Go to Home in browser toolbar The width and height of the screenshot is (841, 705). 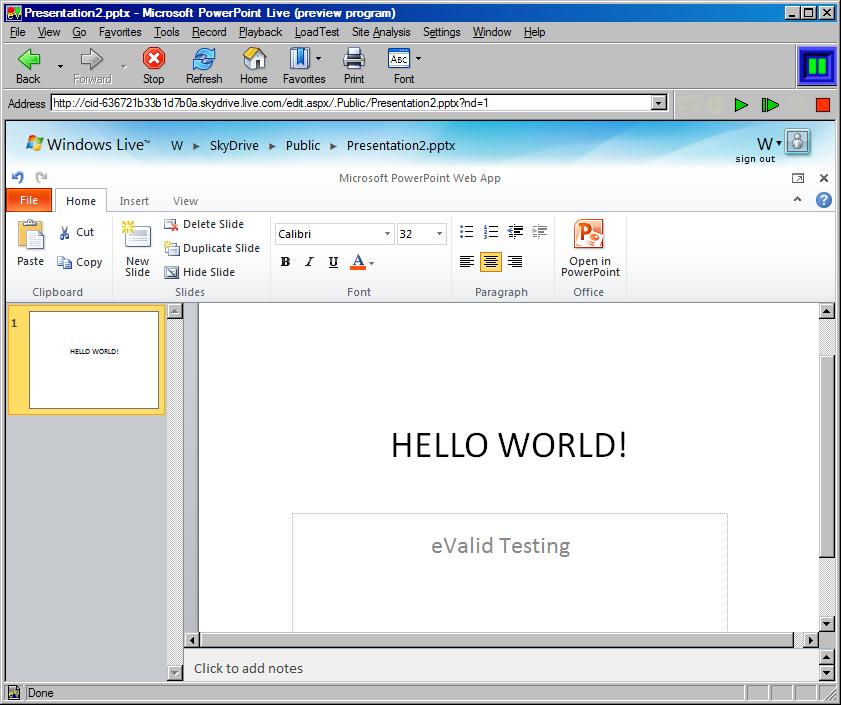pos(254,58)
